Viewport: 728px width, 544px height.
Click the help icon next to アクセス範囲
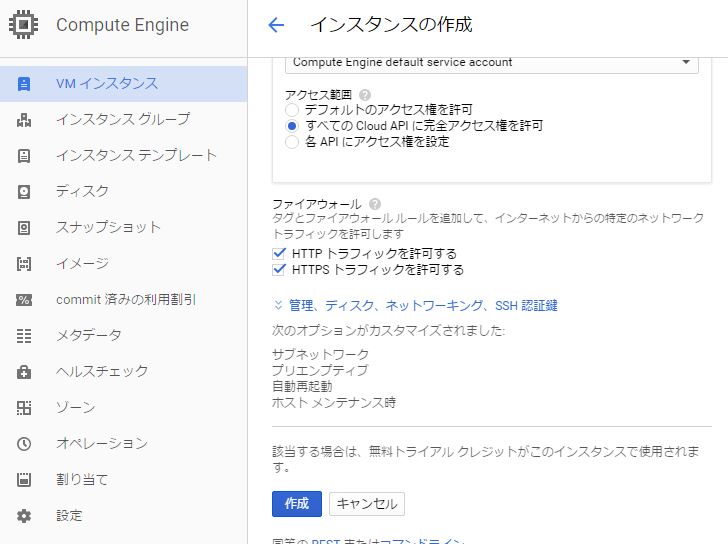click(x=365, y=95)
